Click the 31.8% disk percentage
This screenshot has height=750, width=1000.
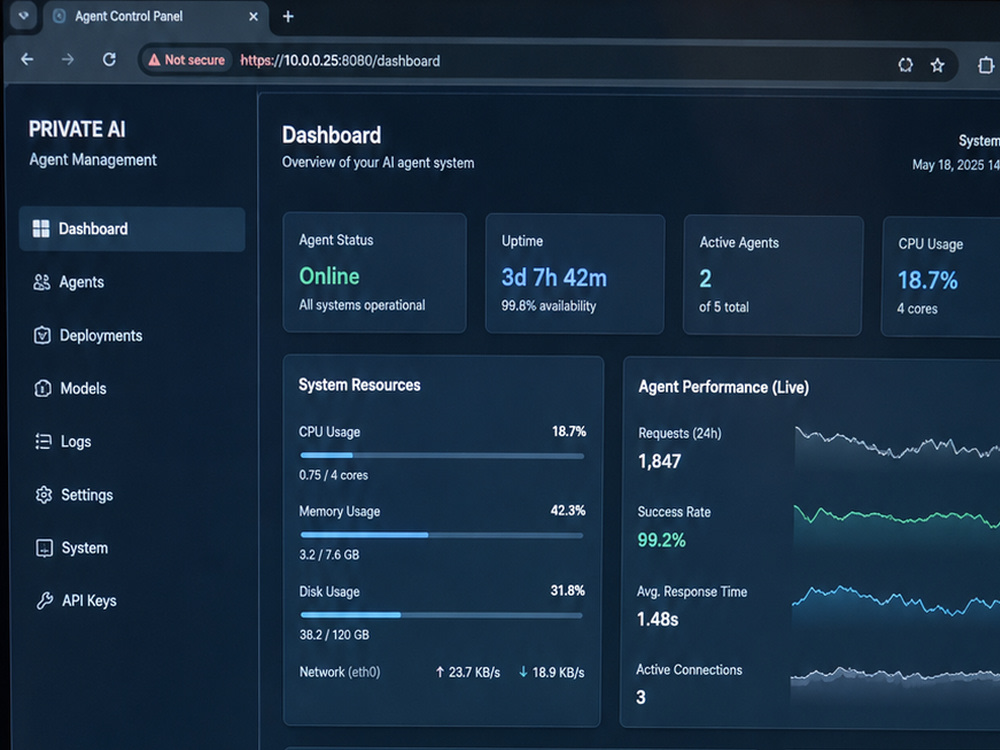(x=568, y=591)
